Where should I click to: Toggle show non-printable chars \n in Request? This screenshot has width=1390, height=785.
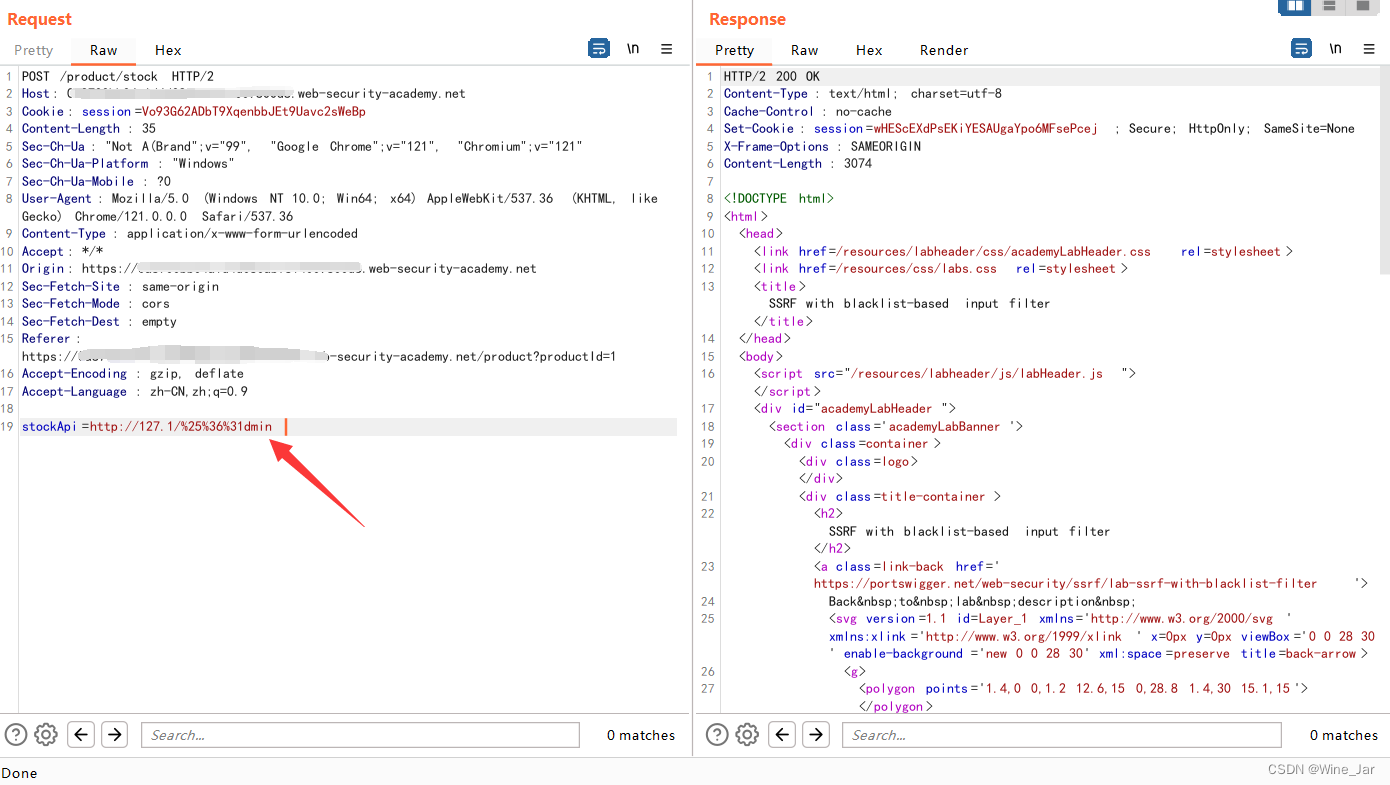(633, 48)
